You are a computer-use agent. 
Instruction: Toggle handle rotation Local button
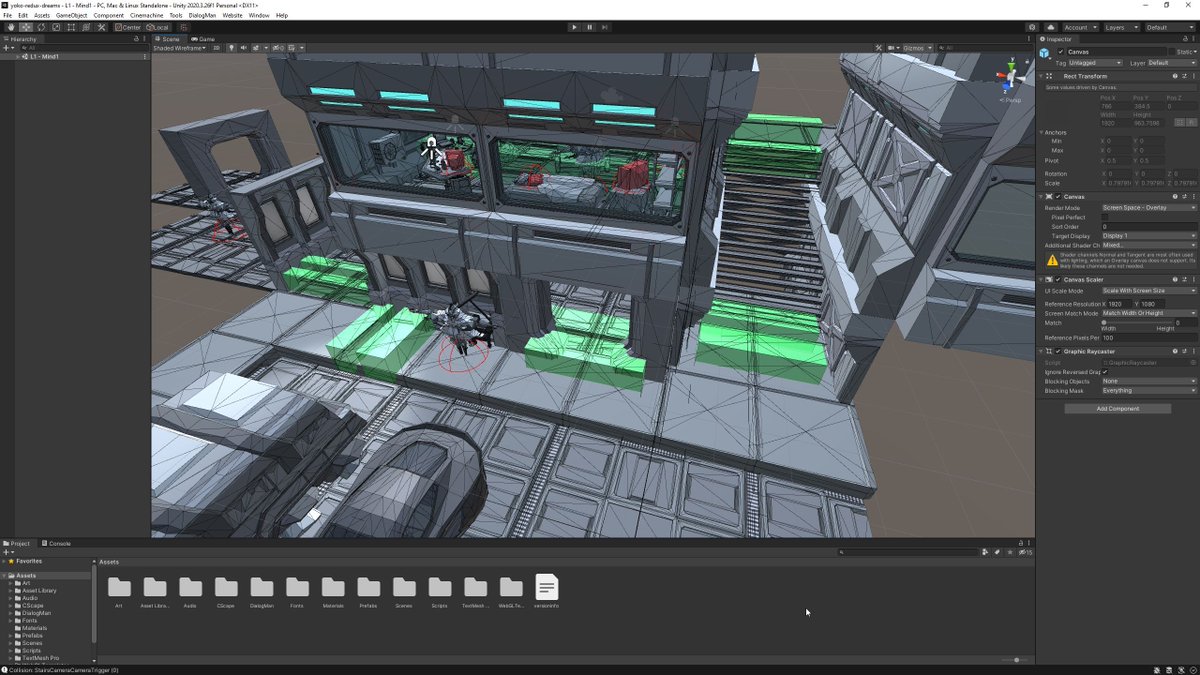click(157, 27)
